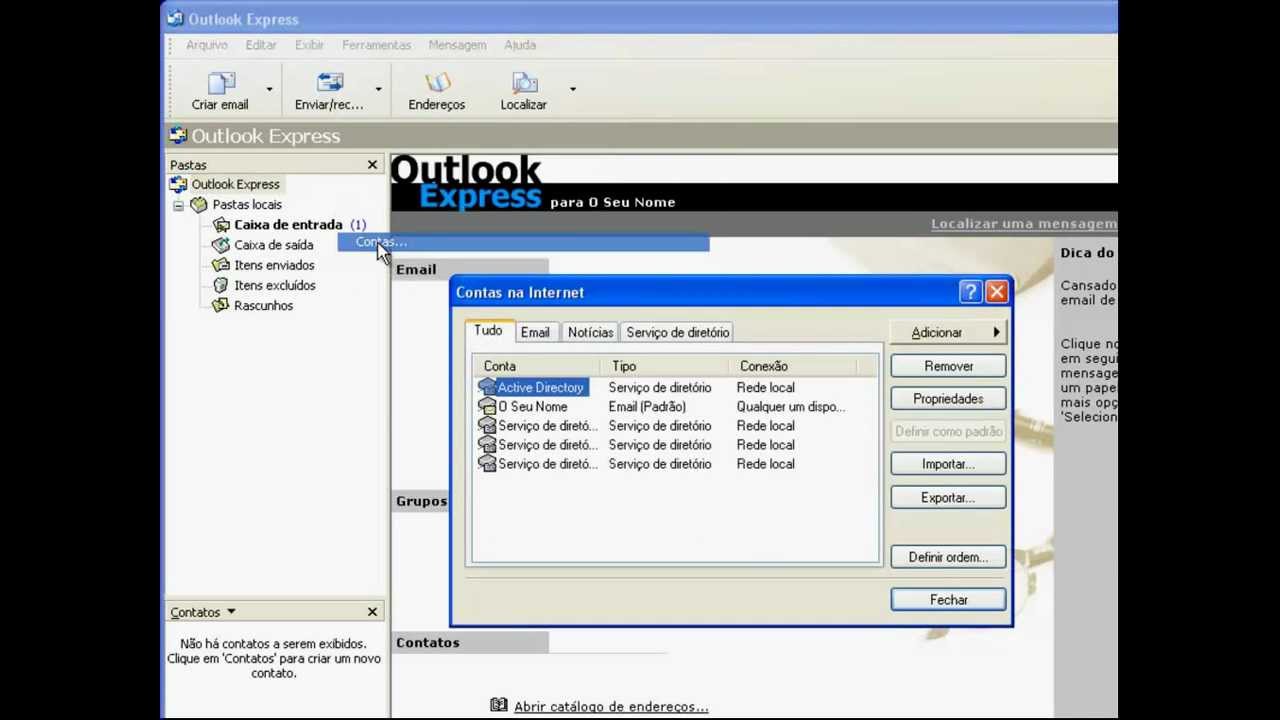The height and width of the screenshot is (720, 1280).
Task: Select the O Seu Nome account
Action: pyautogui.click(x=533, y=407)
